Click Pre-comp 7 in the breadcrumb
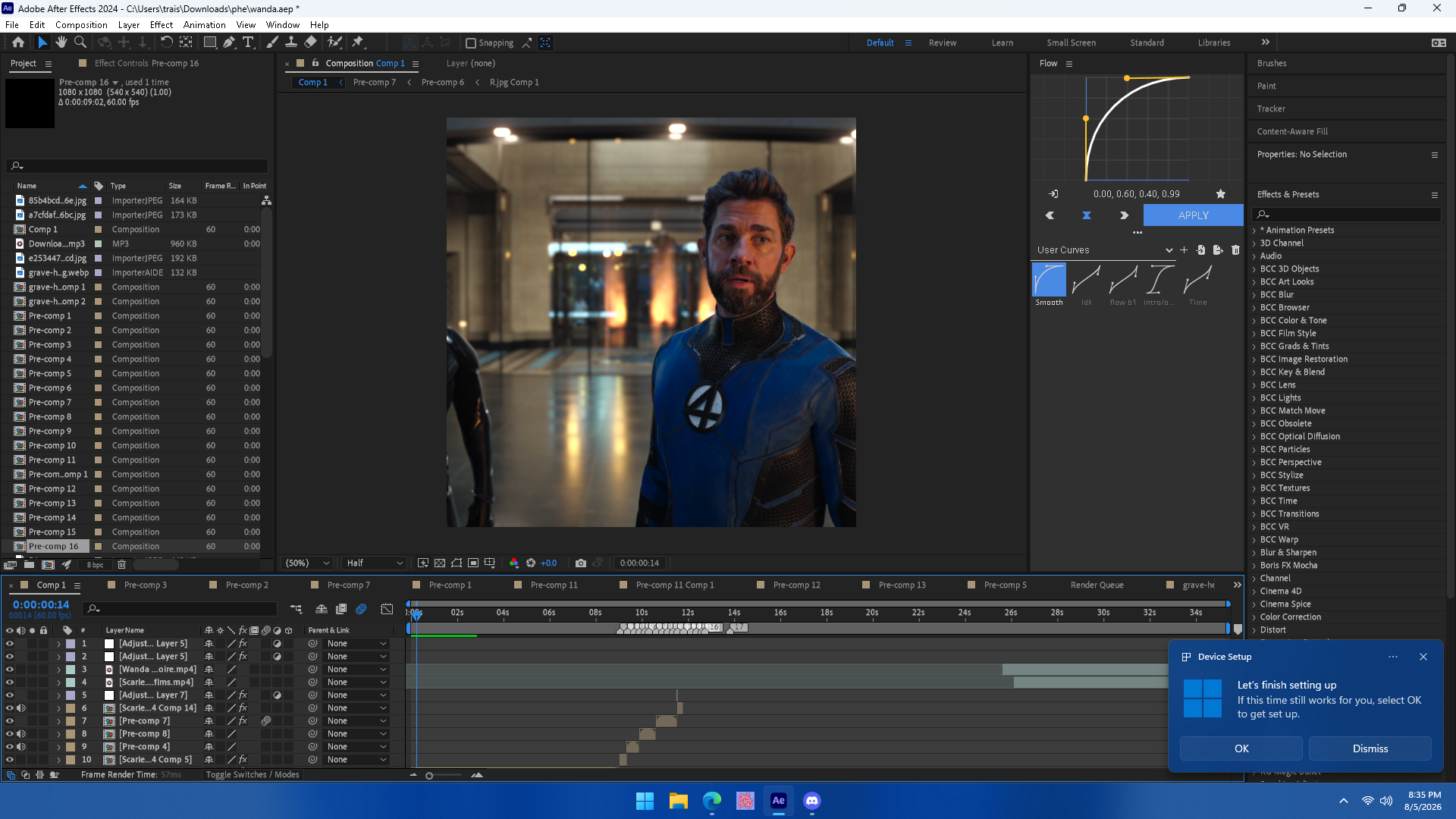Viewport: 1456px width, 819px height. [x=374, y=83]
